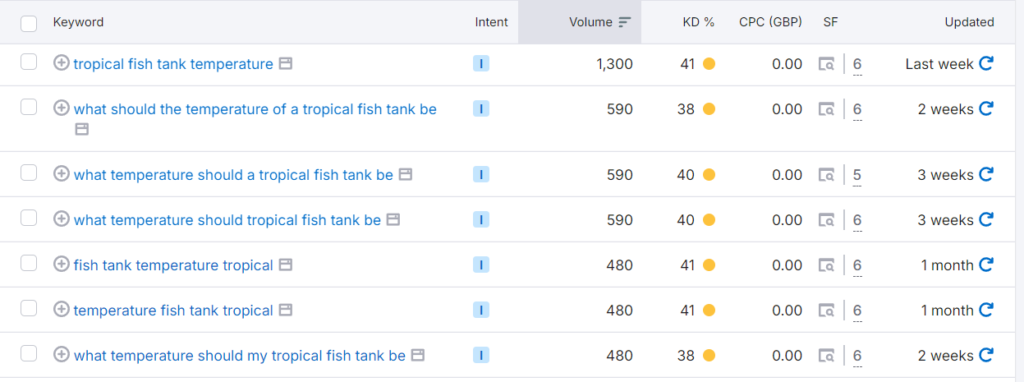Refresh 'what should the temperature of a tropical fish tank be' row

point(986,108)
